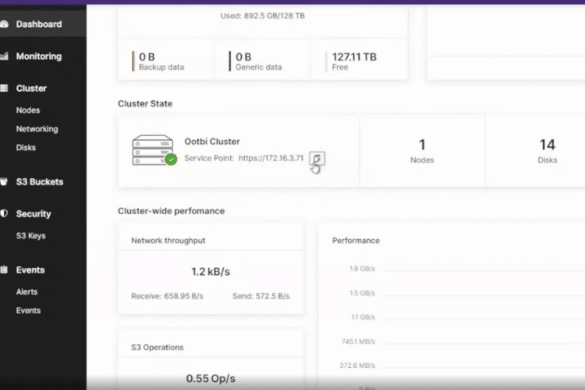Click the Ootbi Cluster name
The height and width of the screenshot is (390, 585).
212,141
